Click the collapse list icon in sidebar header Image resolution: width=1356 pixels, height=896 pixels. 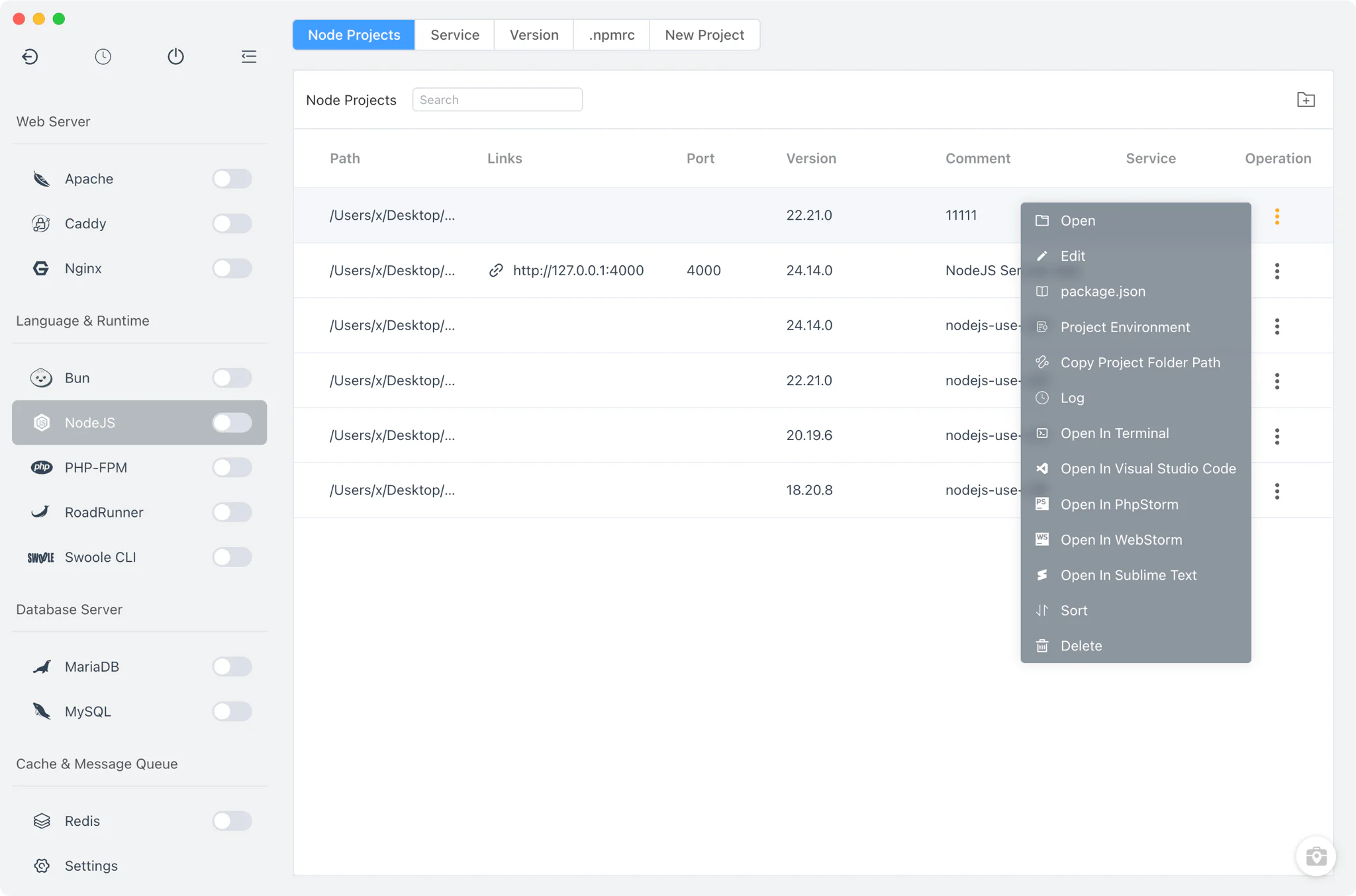point(249,56)
